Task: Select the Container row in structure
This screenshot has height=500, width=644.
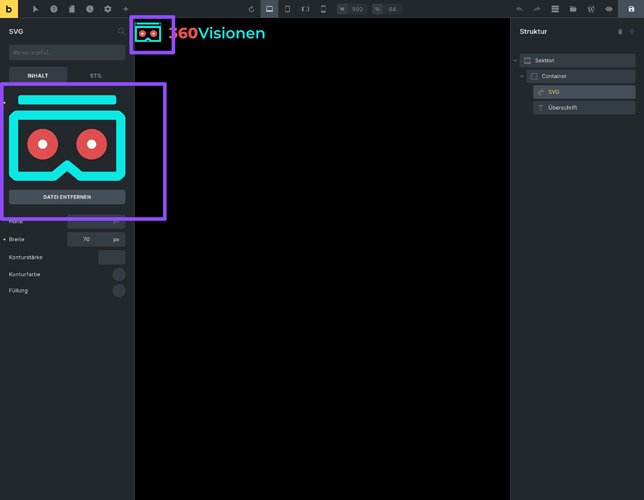Action: [x=581, y=76]
